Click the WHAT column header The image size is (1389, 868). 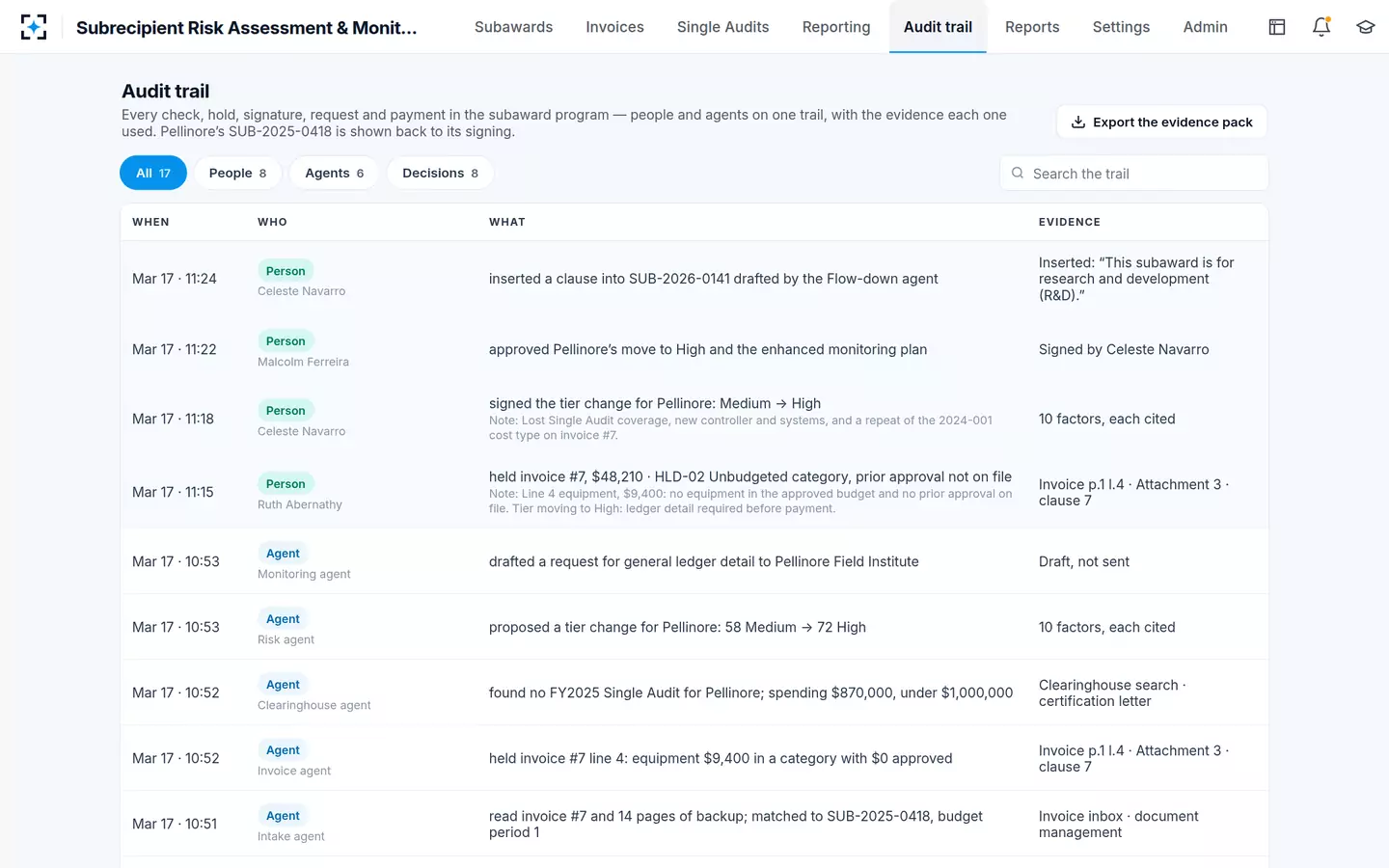507,222
